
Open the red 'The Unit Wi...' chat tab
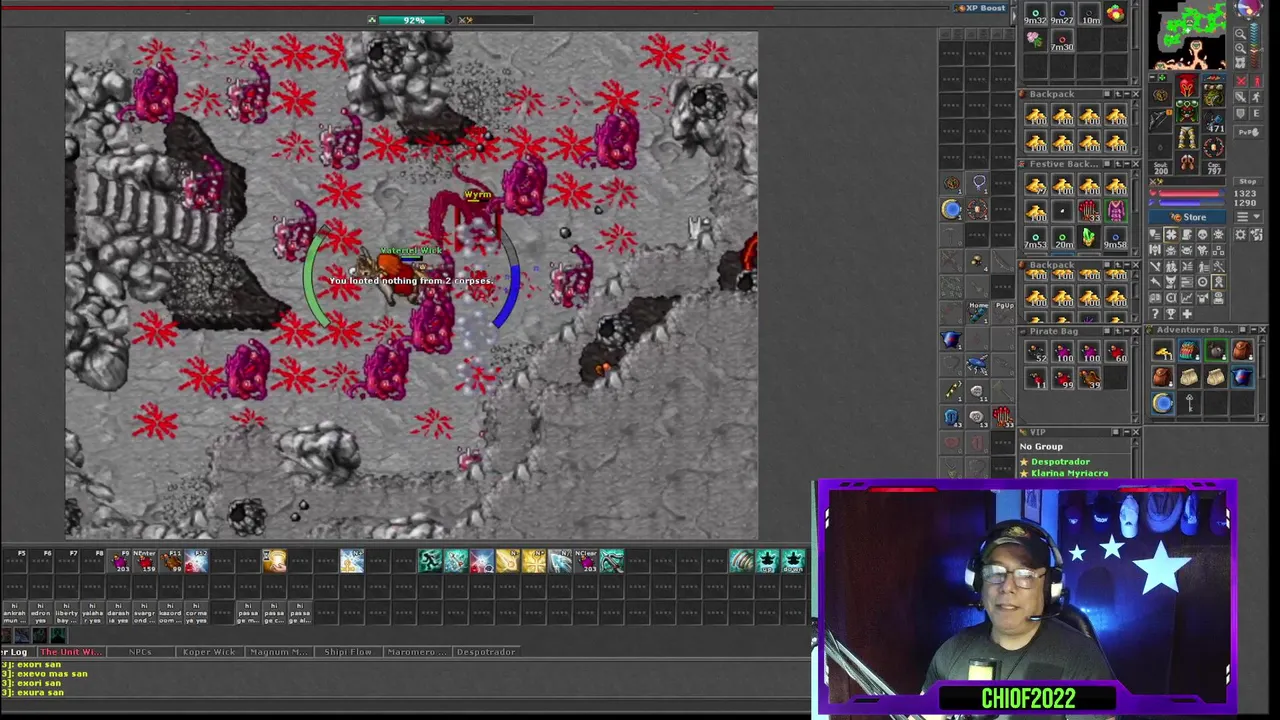point(70,652)
